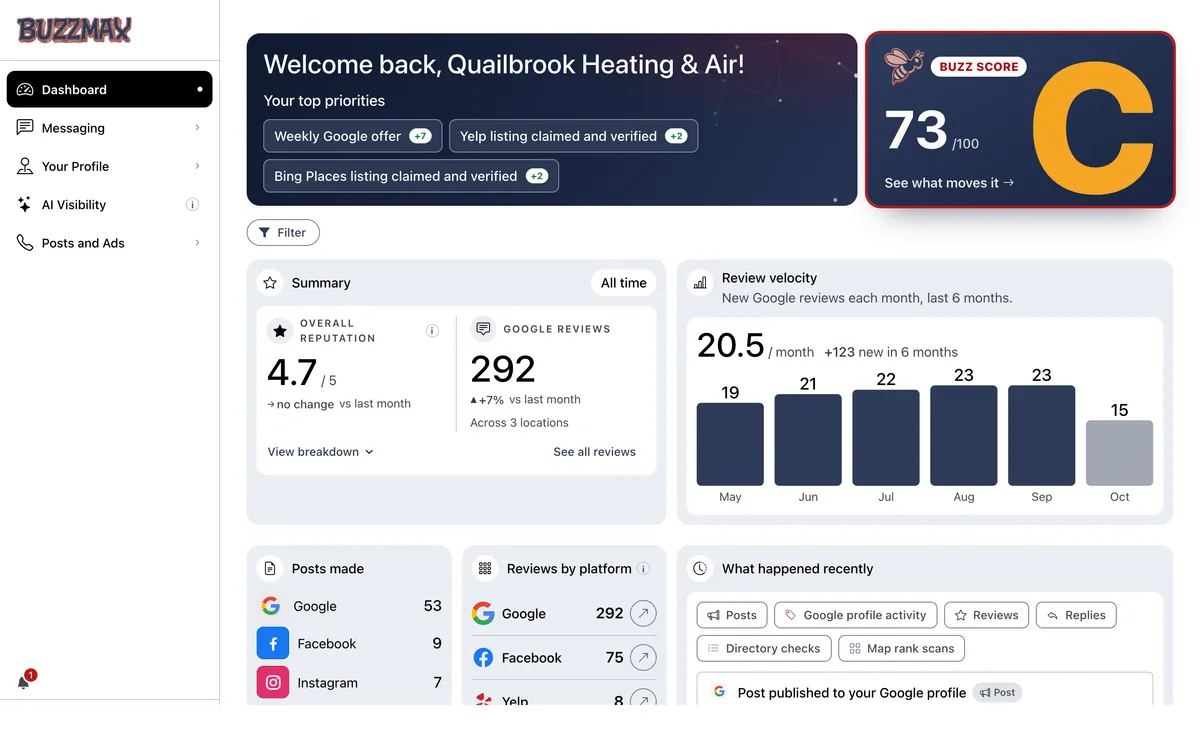
Task: Click the May bar in review velocity
Action: [730, 444]
